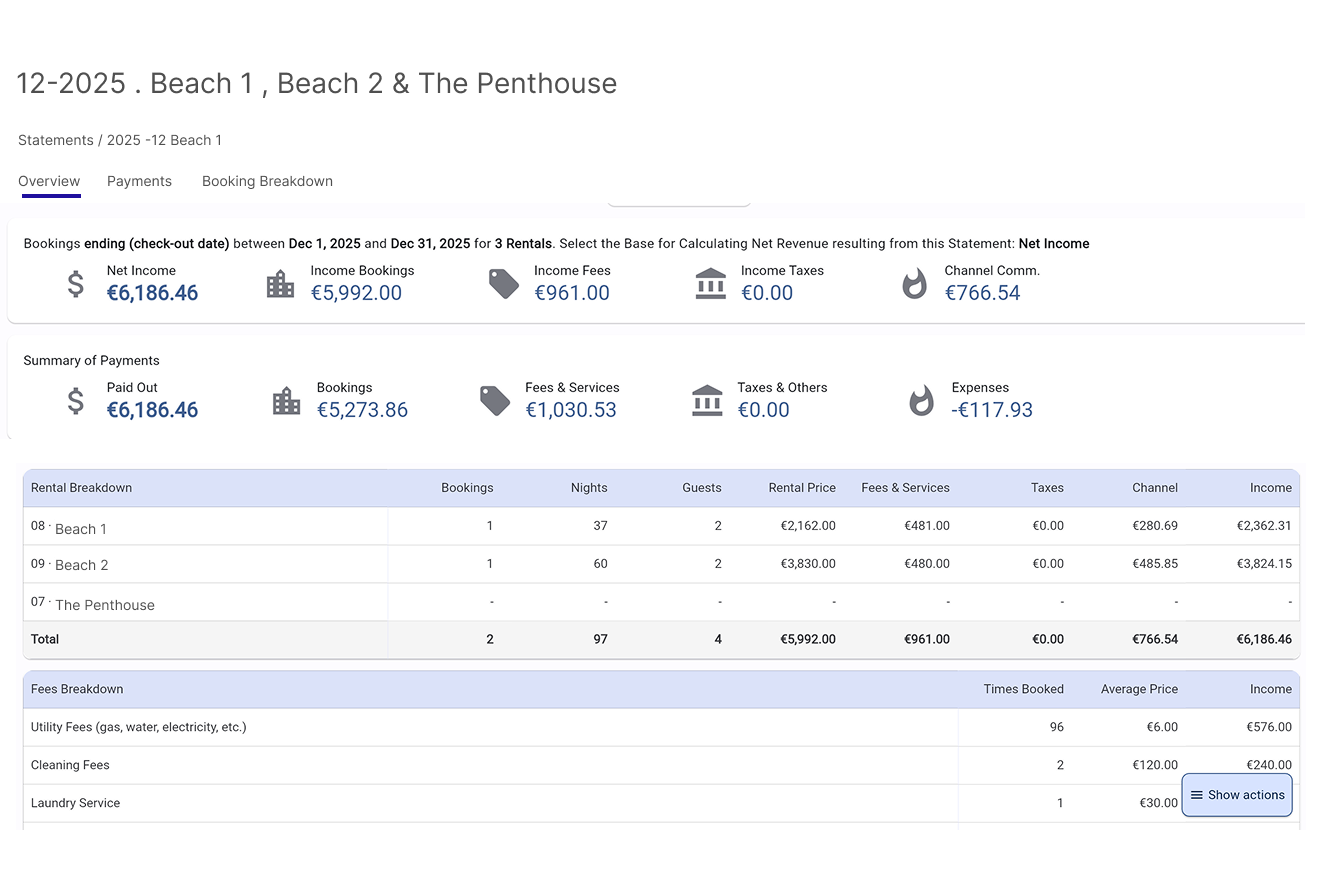Click the Taxes & Others bank icon

tap(707, 401)
